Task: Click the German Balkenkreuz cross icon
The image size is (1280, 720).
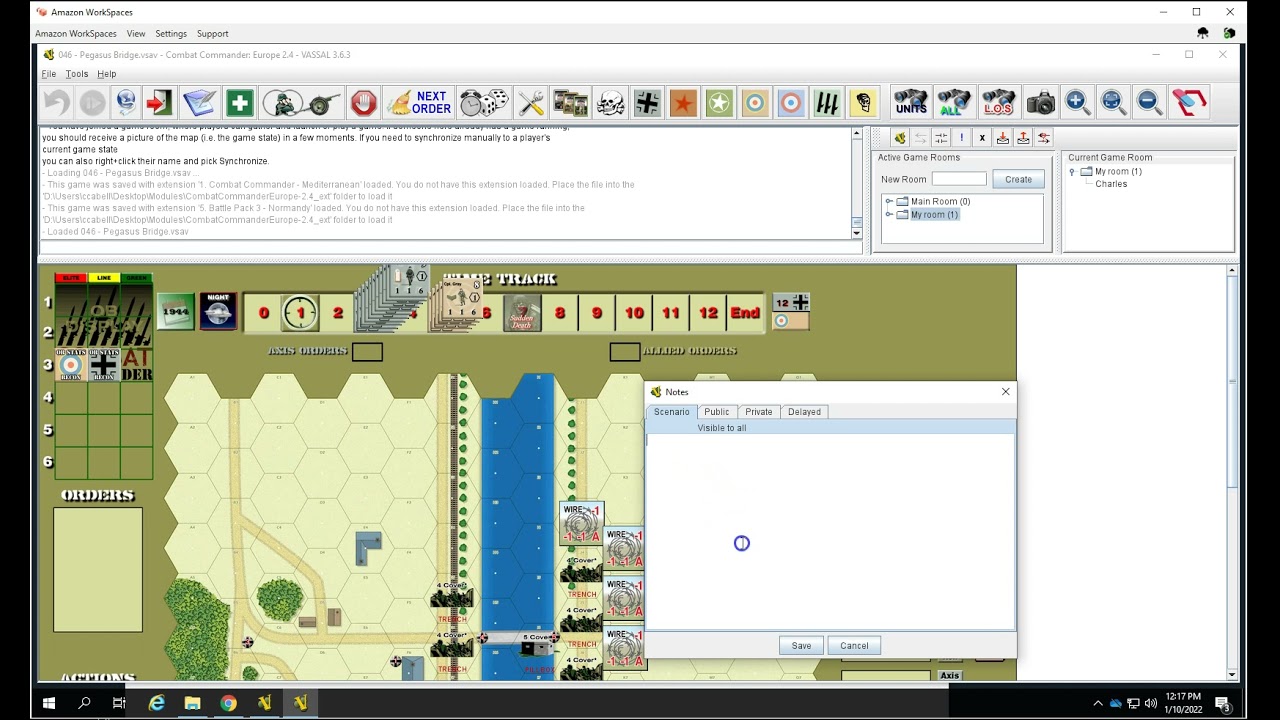Action: pos(647,102)
